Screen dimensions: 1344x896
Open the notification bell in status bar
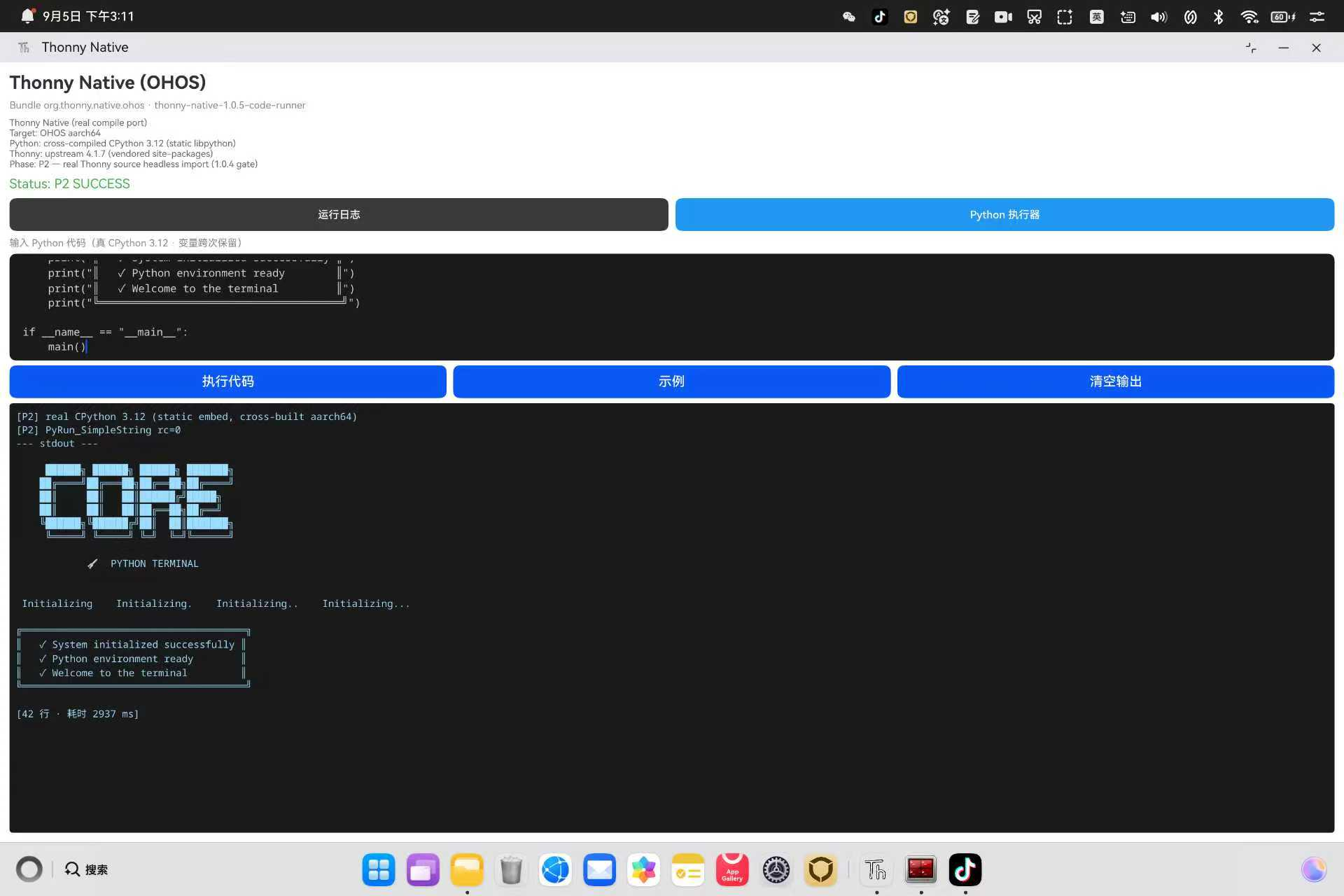pos(27,15)
